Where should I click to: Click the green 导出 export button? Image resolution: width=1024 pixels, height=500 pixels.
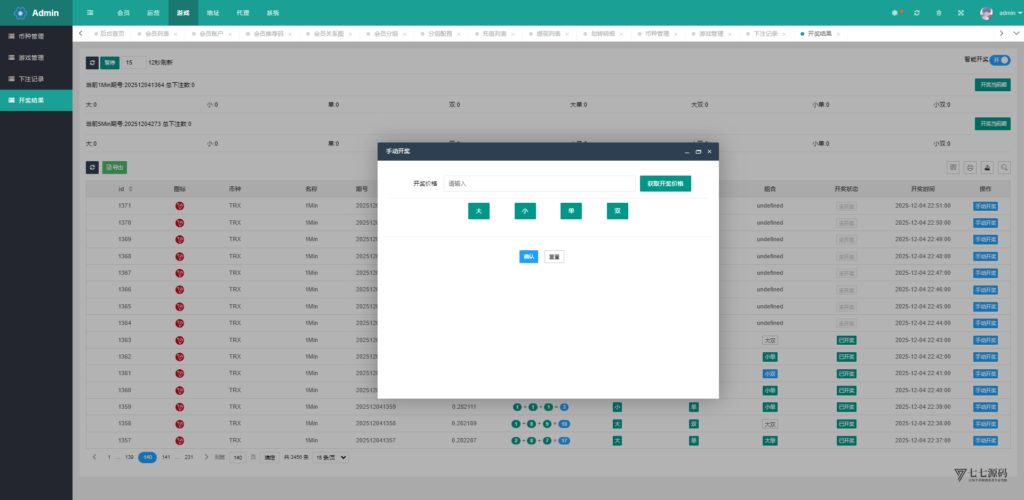click(x=115, y=168)
